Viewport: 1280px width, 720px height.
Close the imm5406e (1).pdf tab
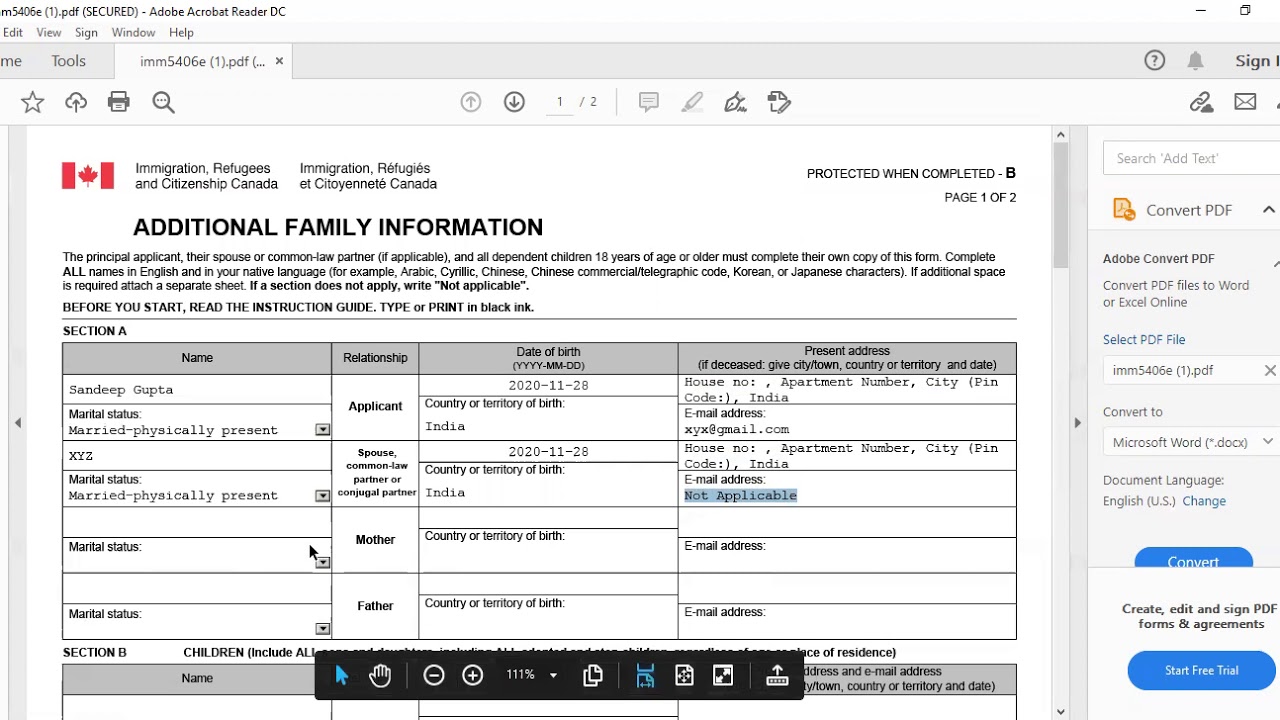pos(279,61)
